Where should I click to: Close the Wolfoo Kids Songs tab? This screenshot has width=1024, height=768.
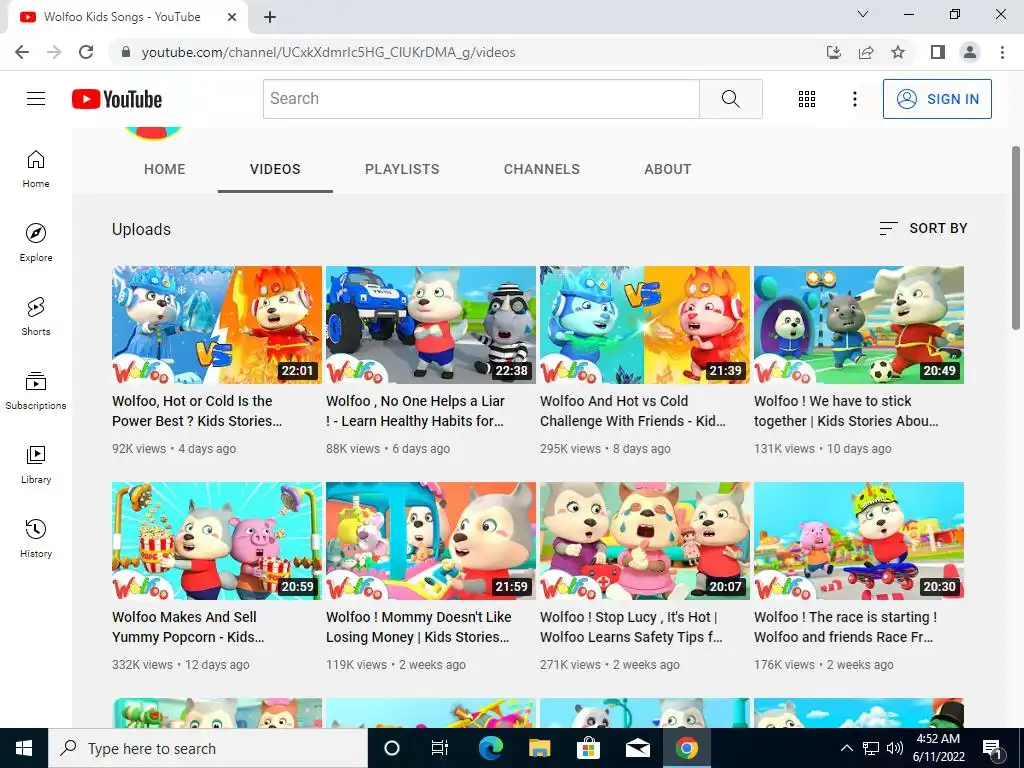(232, 17)
